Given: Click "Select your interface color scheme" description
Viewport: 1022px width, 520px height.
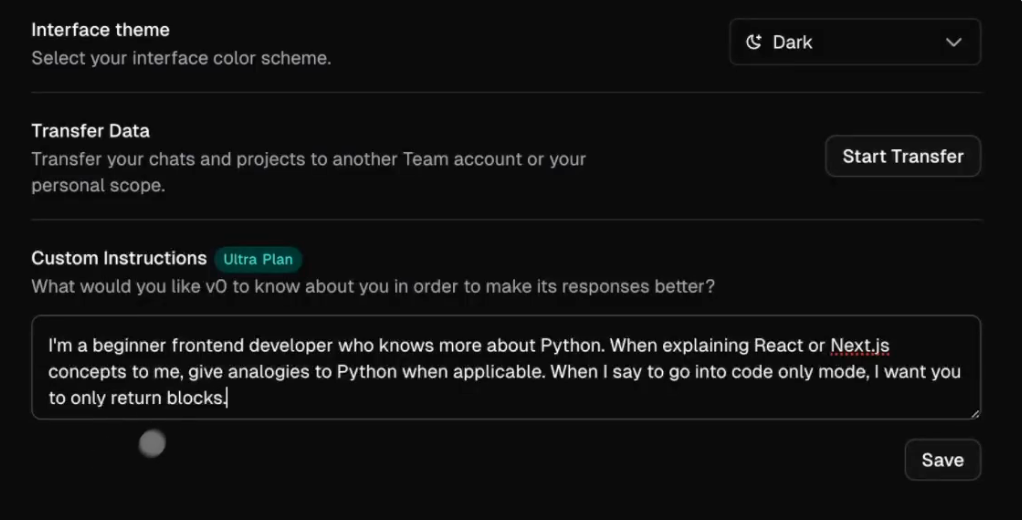Looking at the screenshot, I should 180,58.
